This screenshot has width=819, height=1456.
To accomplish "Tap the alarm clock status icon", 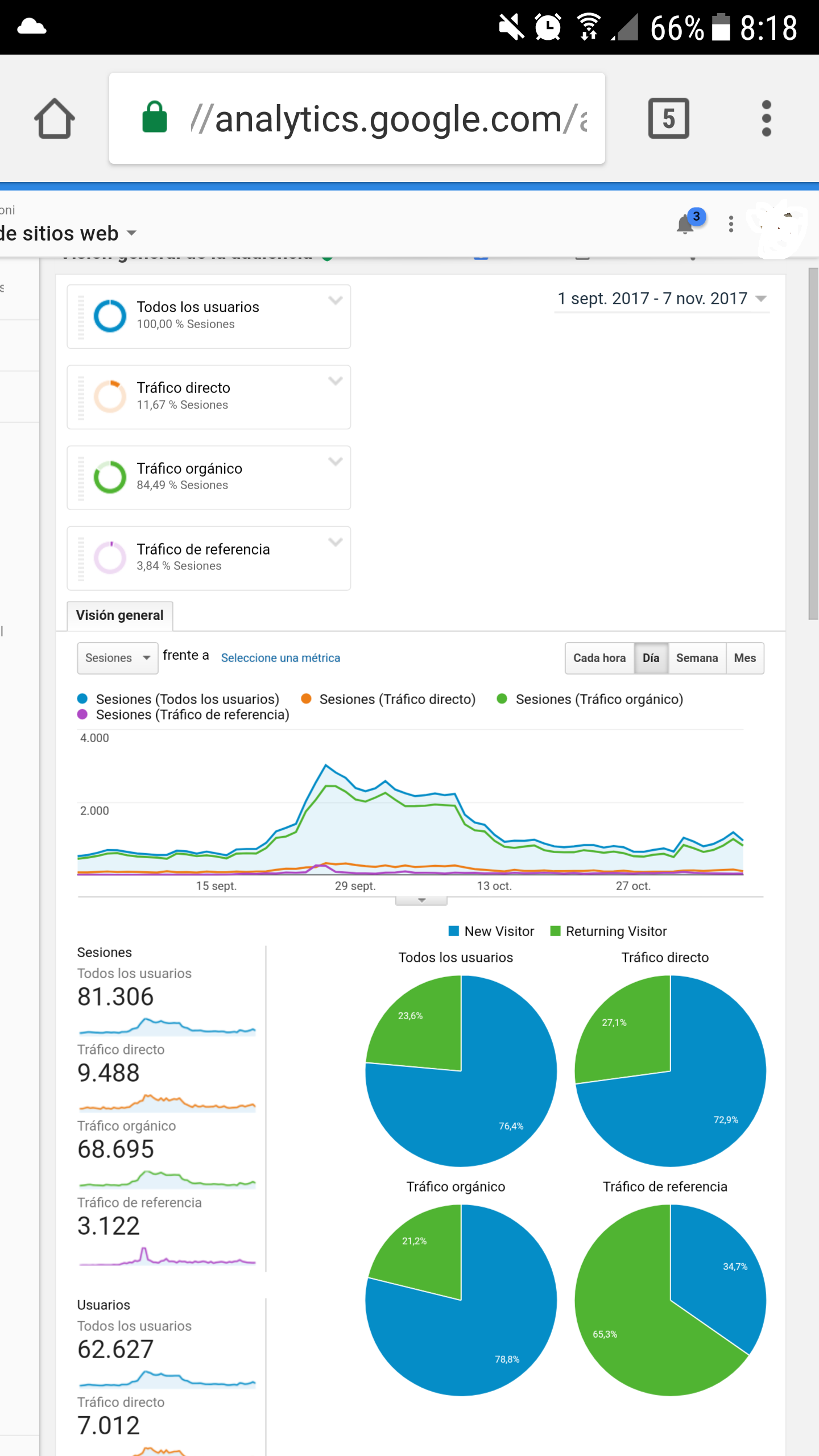I will (x=548, y=27).
